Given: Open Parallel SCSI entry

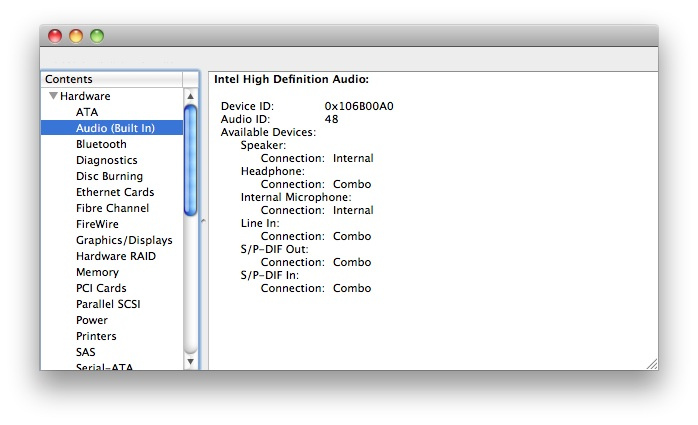Looking at the screenshot, I should (108, 304).
